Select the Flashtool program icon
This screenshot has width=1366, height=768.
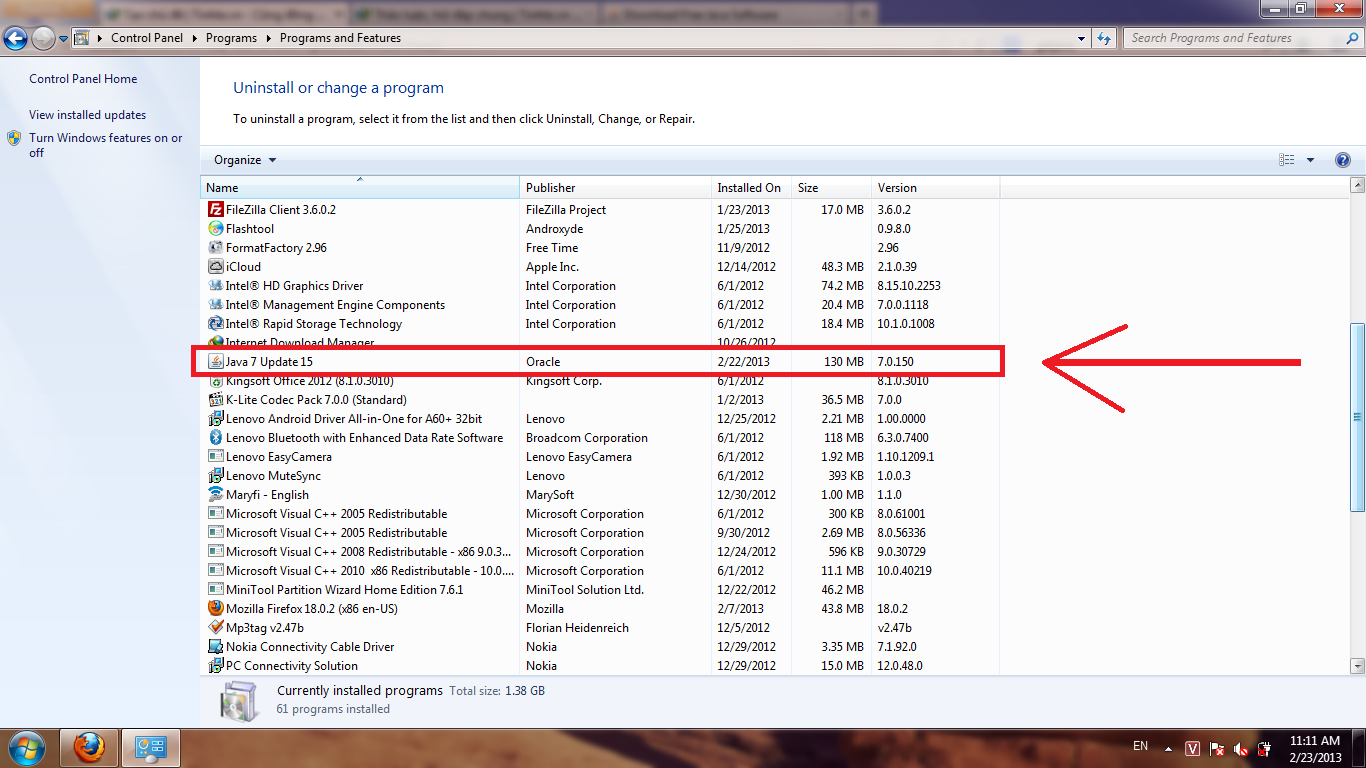215,229
